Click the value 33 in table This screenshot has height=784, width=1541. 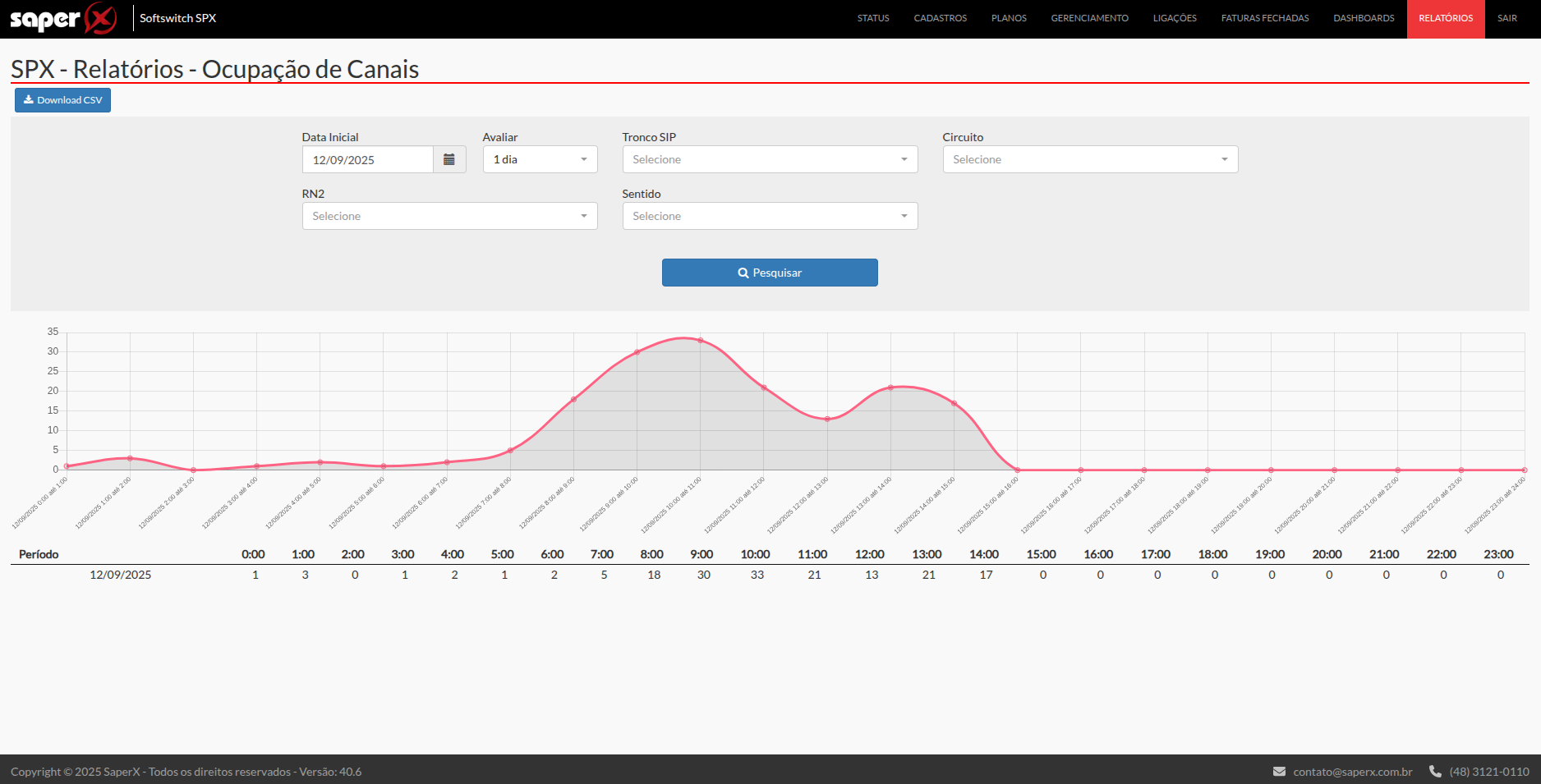[x=757, y=575]
